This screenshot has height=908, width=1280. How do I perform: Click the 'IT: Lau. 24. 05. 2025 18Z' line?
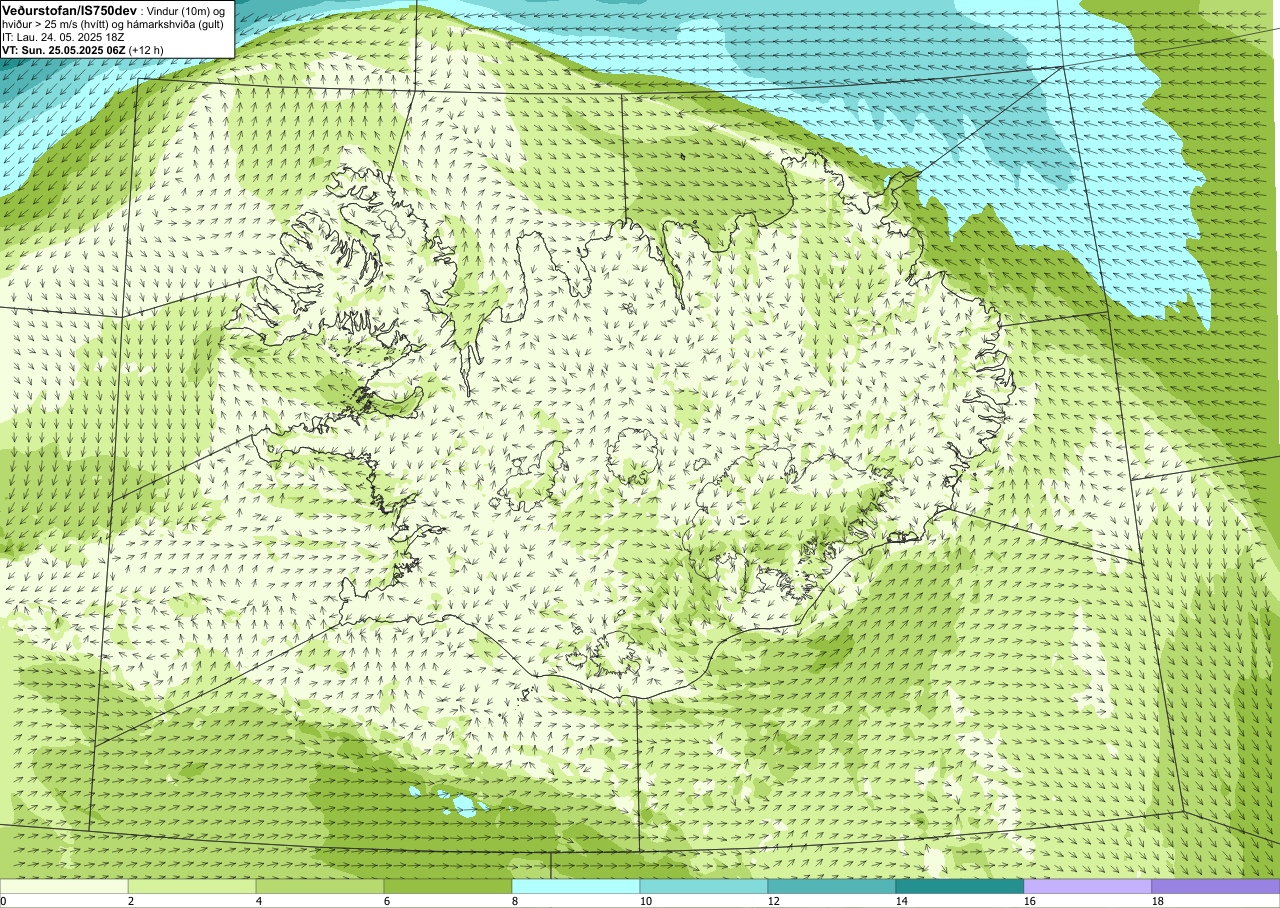coord(63,36)
